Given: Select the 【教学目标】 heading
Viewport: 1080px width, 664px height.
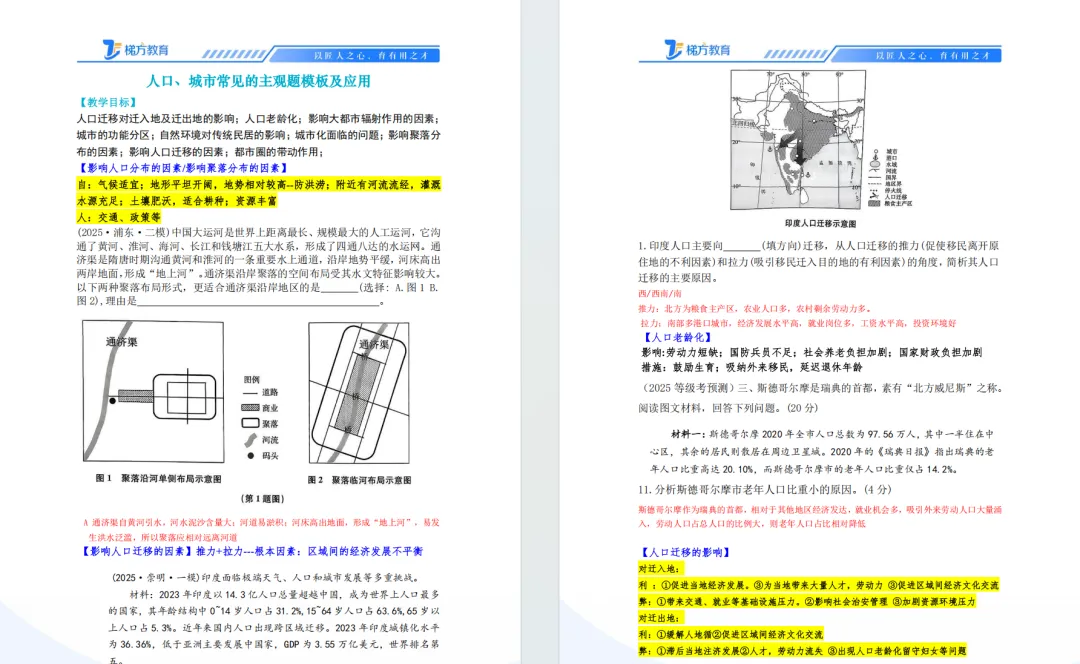Looking at the screenshot, I should pos(108,102).
